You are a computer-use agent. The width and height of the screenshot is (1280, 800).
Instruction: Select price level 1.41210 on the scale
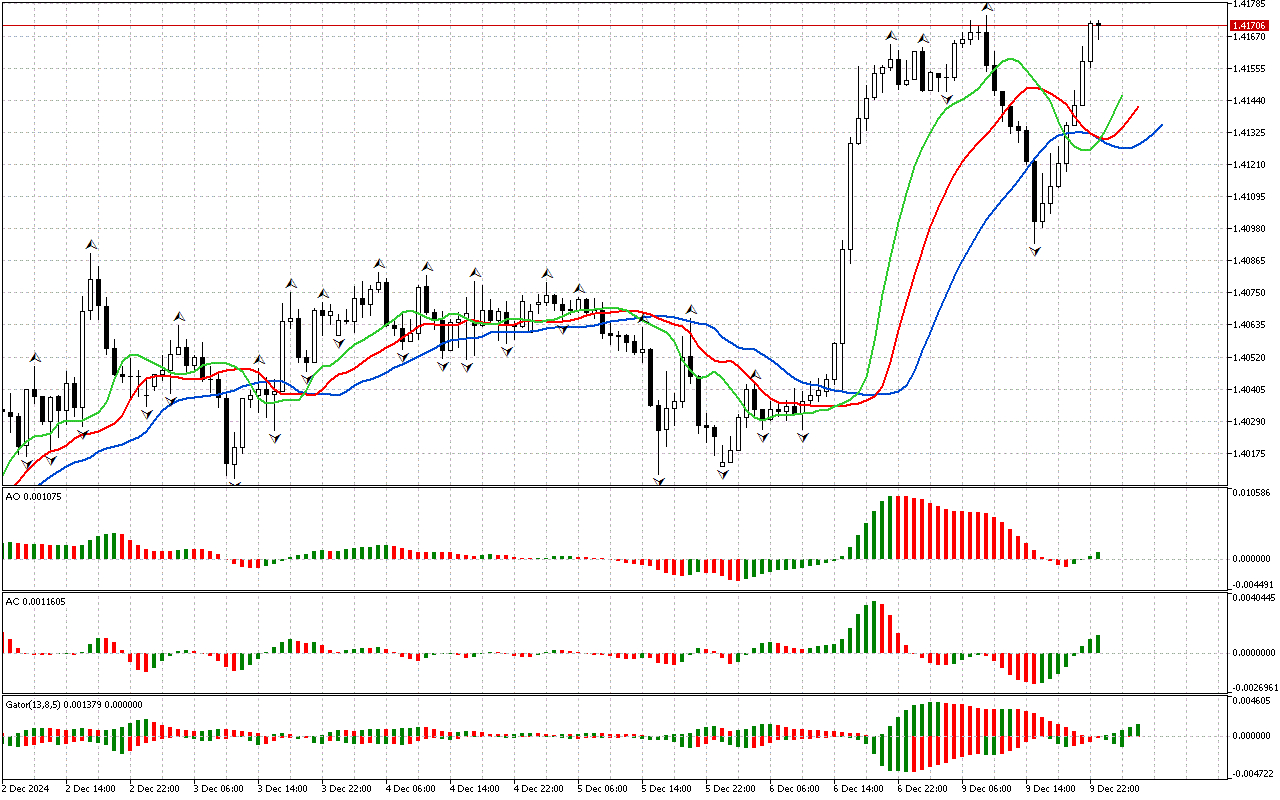[x=1249, y=165]
